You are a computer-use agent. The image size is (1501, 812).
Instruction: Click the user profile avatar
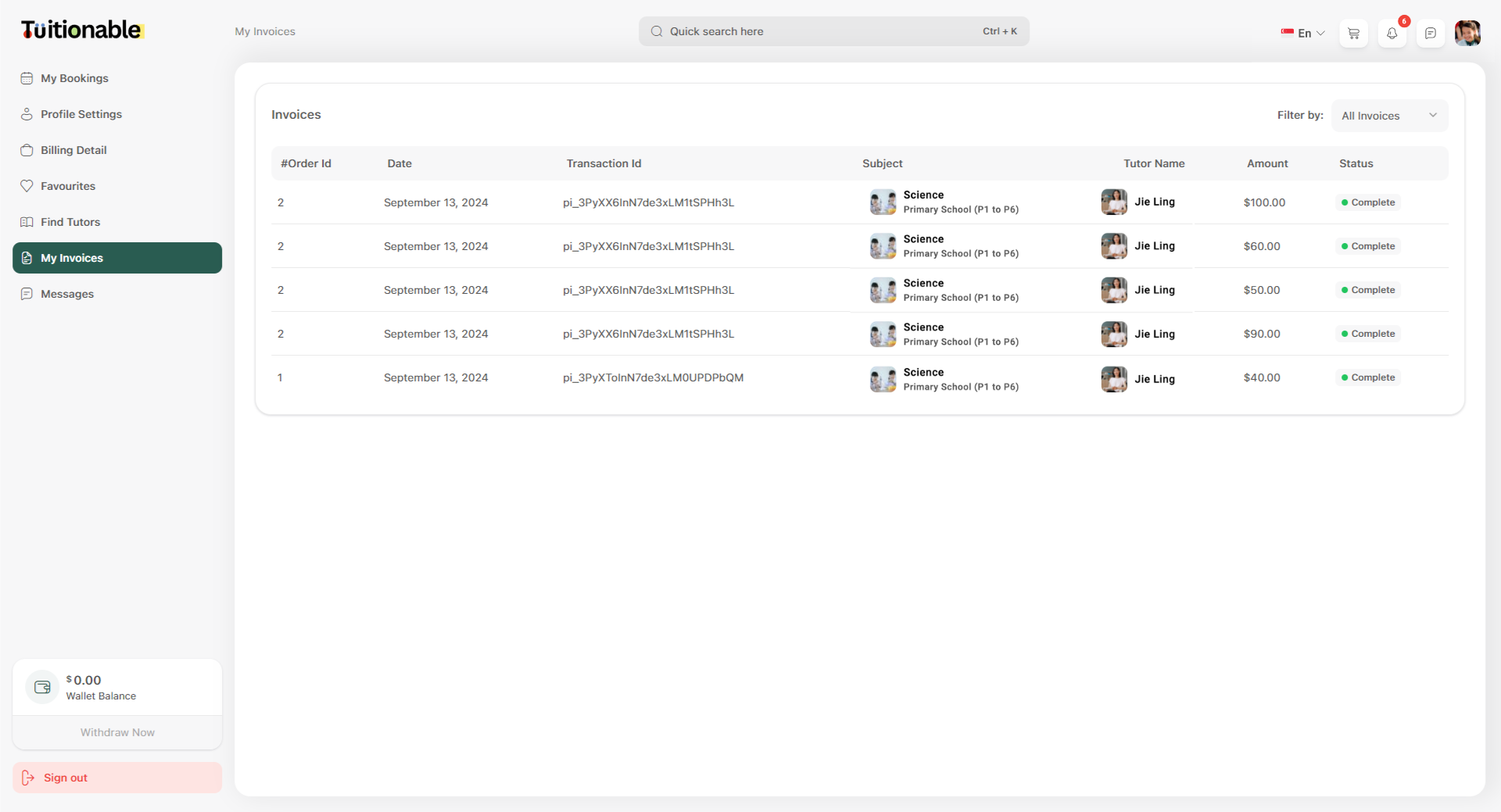pos(1467,33)
